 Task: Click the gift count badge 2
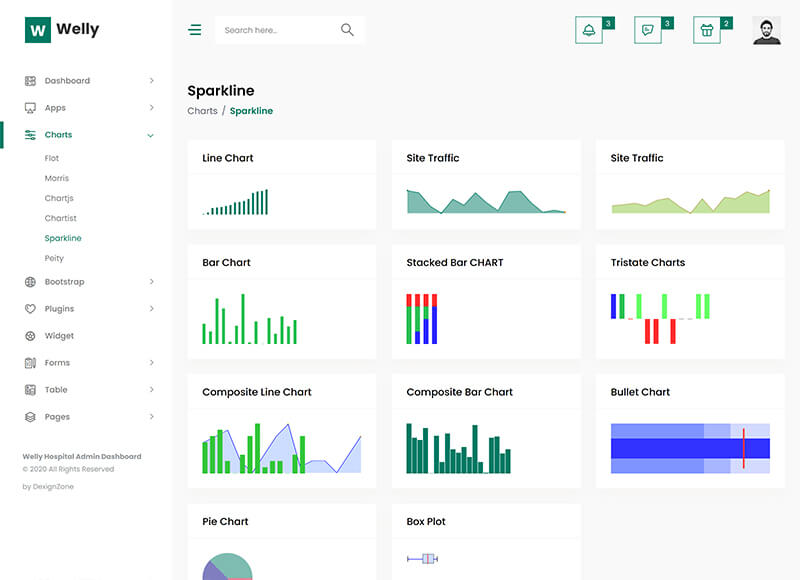726,23
